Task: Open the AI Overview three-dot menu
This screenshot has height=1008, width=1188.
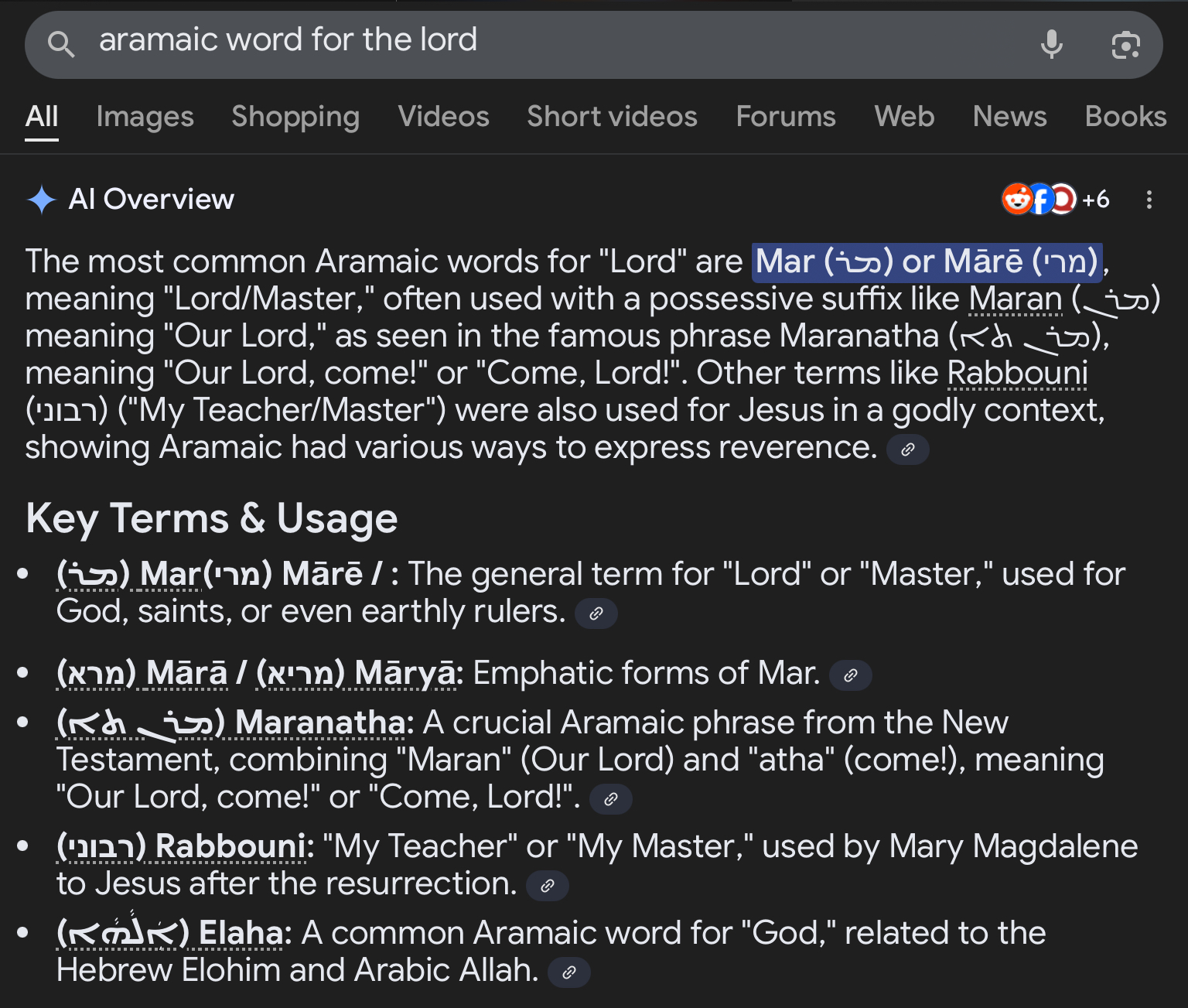Action: [x=1149, y=200]
